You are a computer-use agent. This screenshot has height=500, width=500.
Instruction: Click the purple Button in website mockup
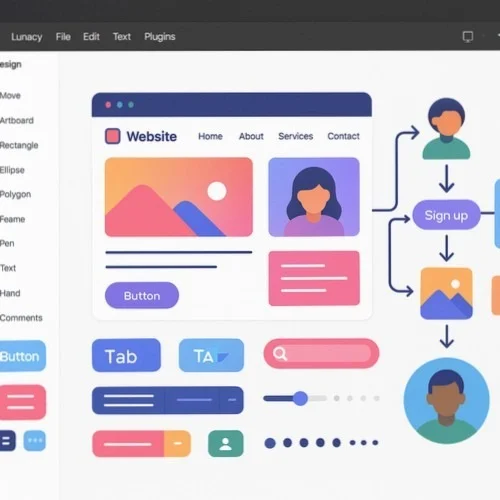pos(142,295)
